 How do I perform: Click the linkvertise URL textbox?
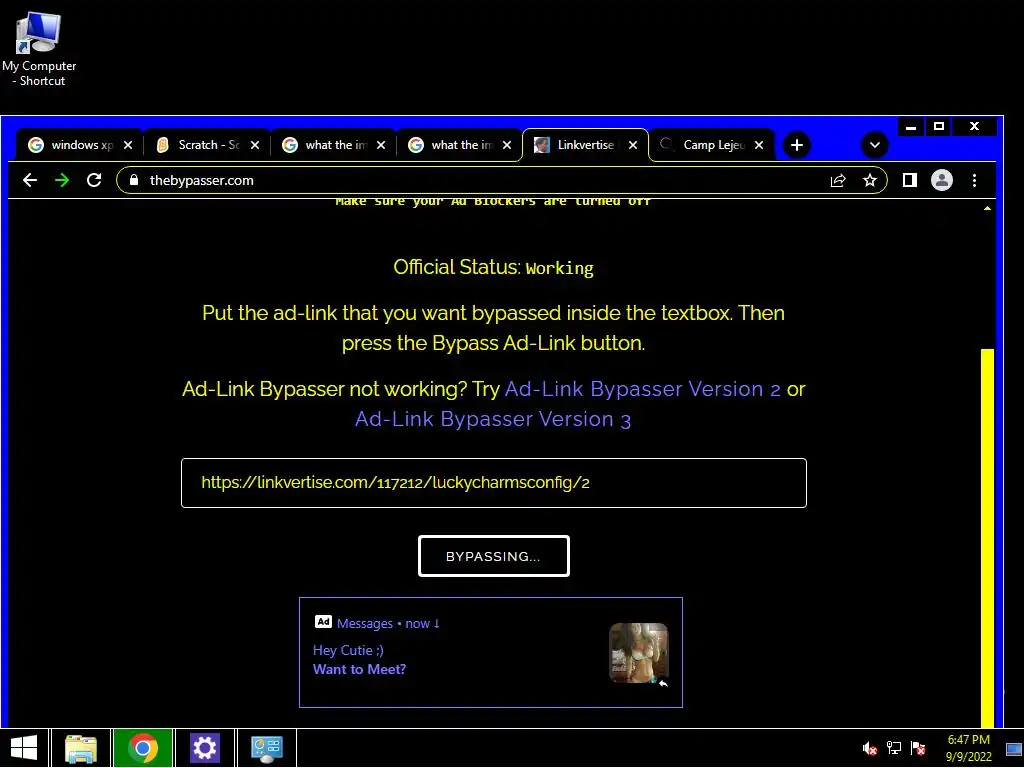[x=494, y=483]
